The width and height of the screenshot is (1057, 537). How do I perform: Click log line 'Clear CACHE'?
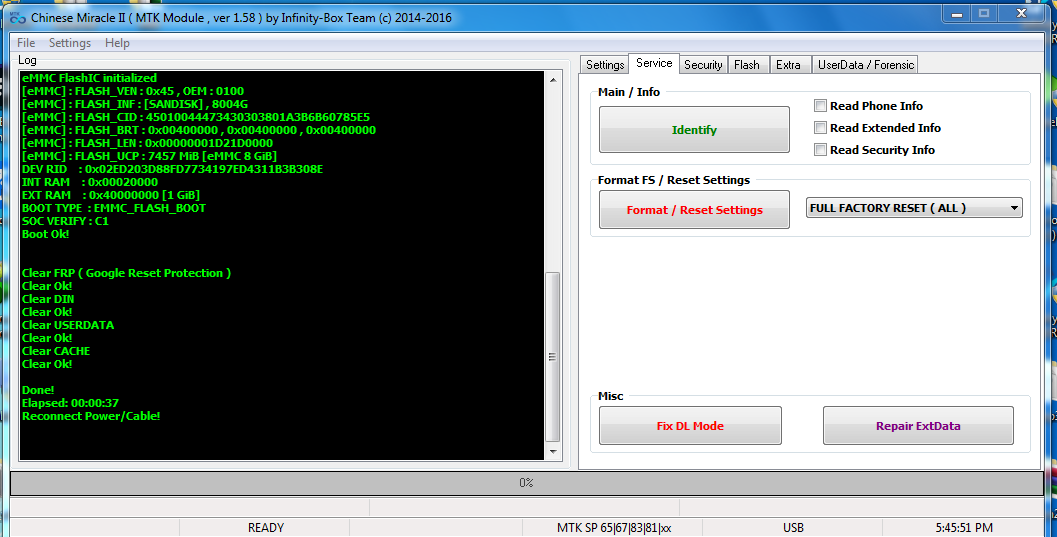56,351
